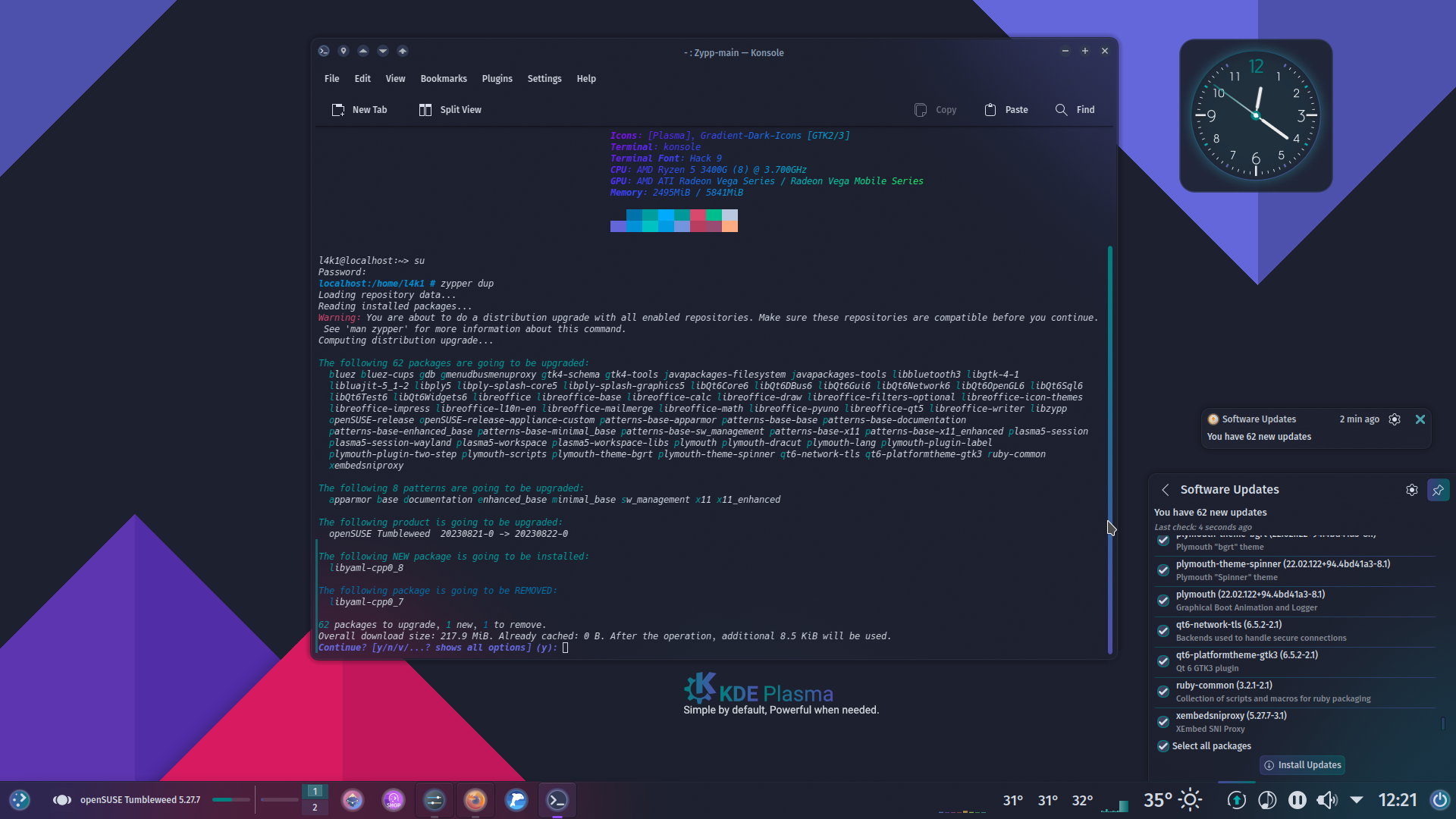1456x819 pixels.
Task: Open Find in the Konsole toolbar
Action: (1074, 109)
